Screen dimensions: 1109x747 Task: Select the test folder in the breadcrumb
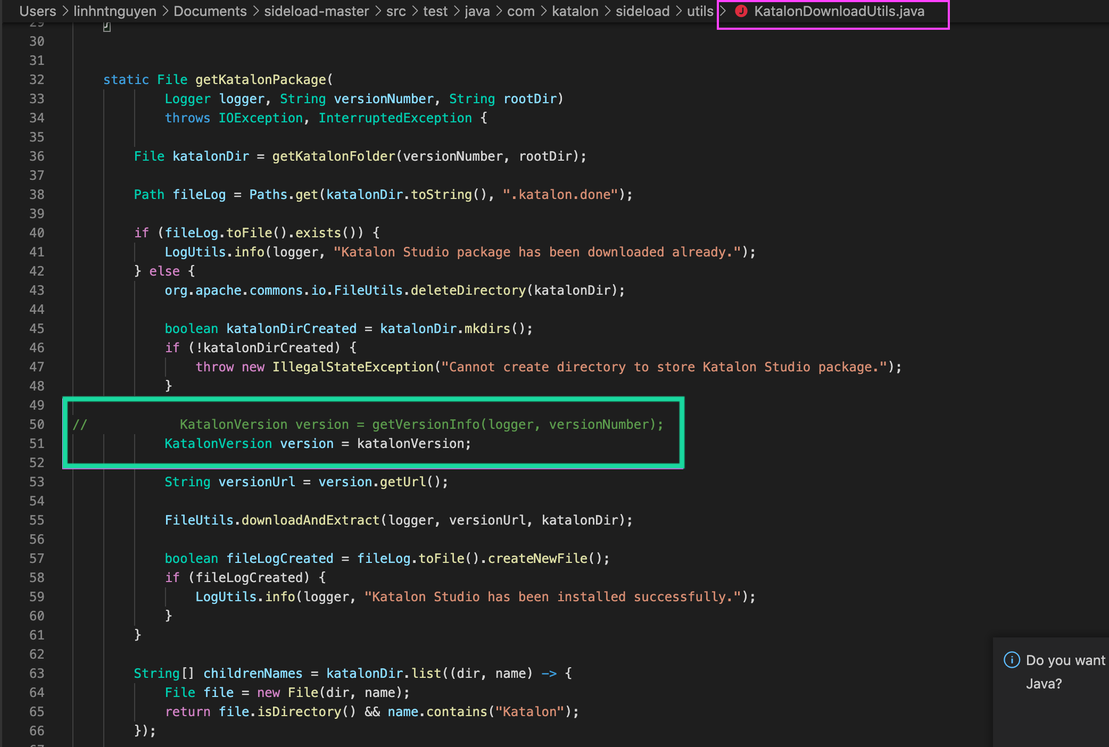coord(435,12)
